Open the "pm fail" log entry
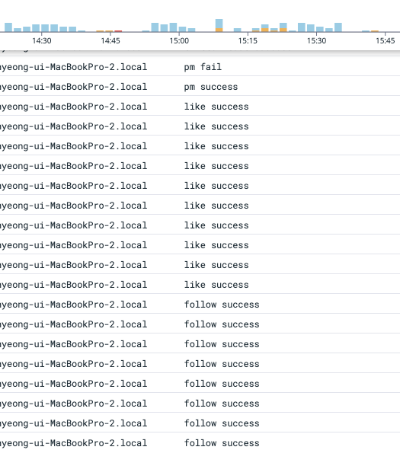This screenshot has height=450, width=400. [x=200, y=67]
